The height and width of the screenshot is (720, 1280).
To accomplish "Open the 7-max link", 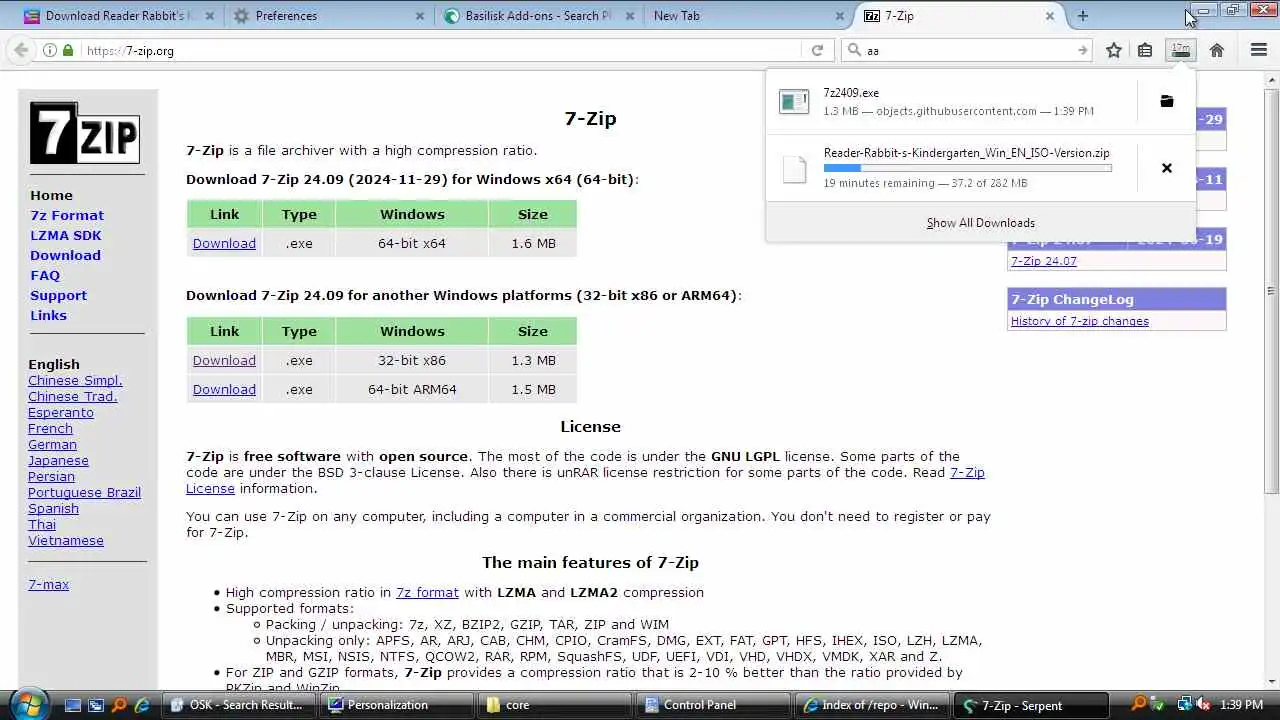I will [x=48, y=584].
